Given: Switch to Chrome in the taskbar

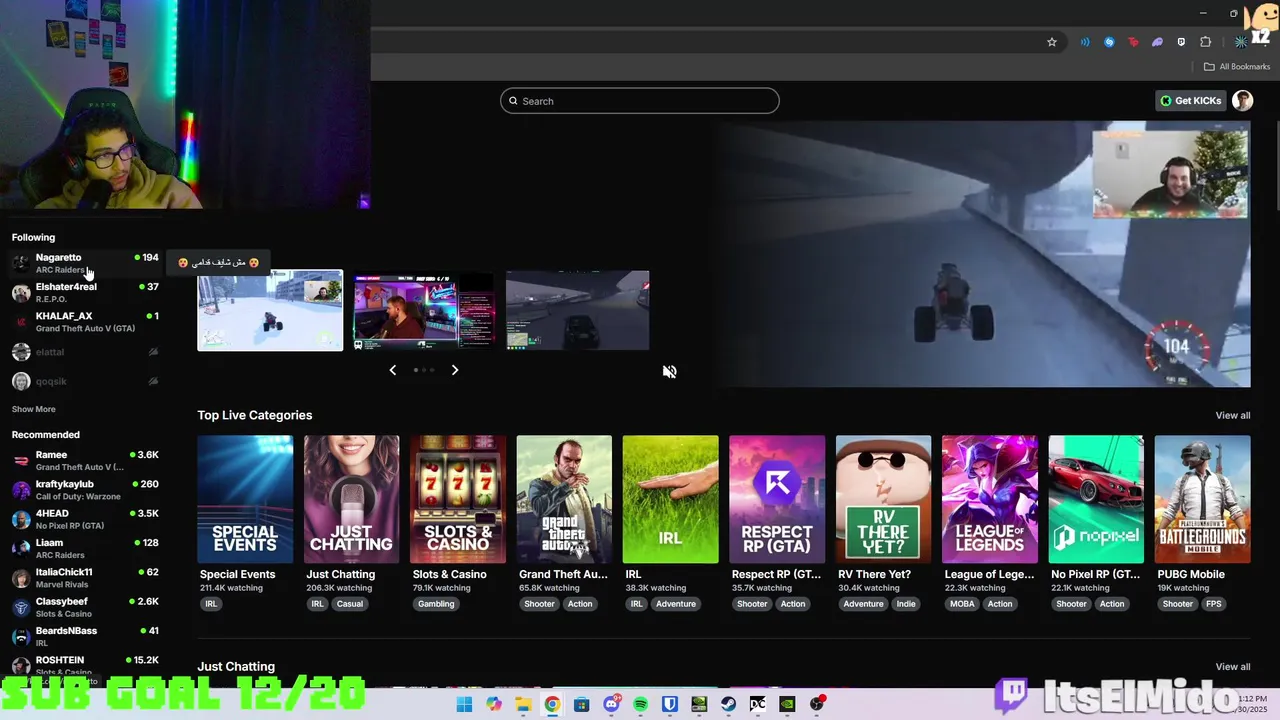Looking at the screenshot, I should tap(552, 704).
